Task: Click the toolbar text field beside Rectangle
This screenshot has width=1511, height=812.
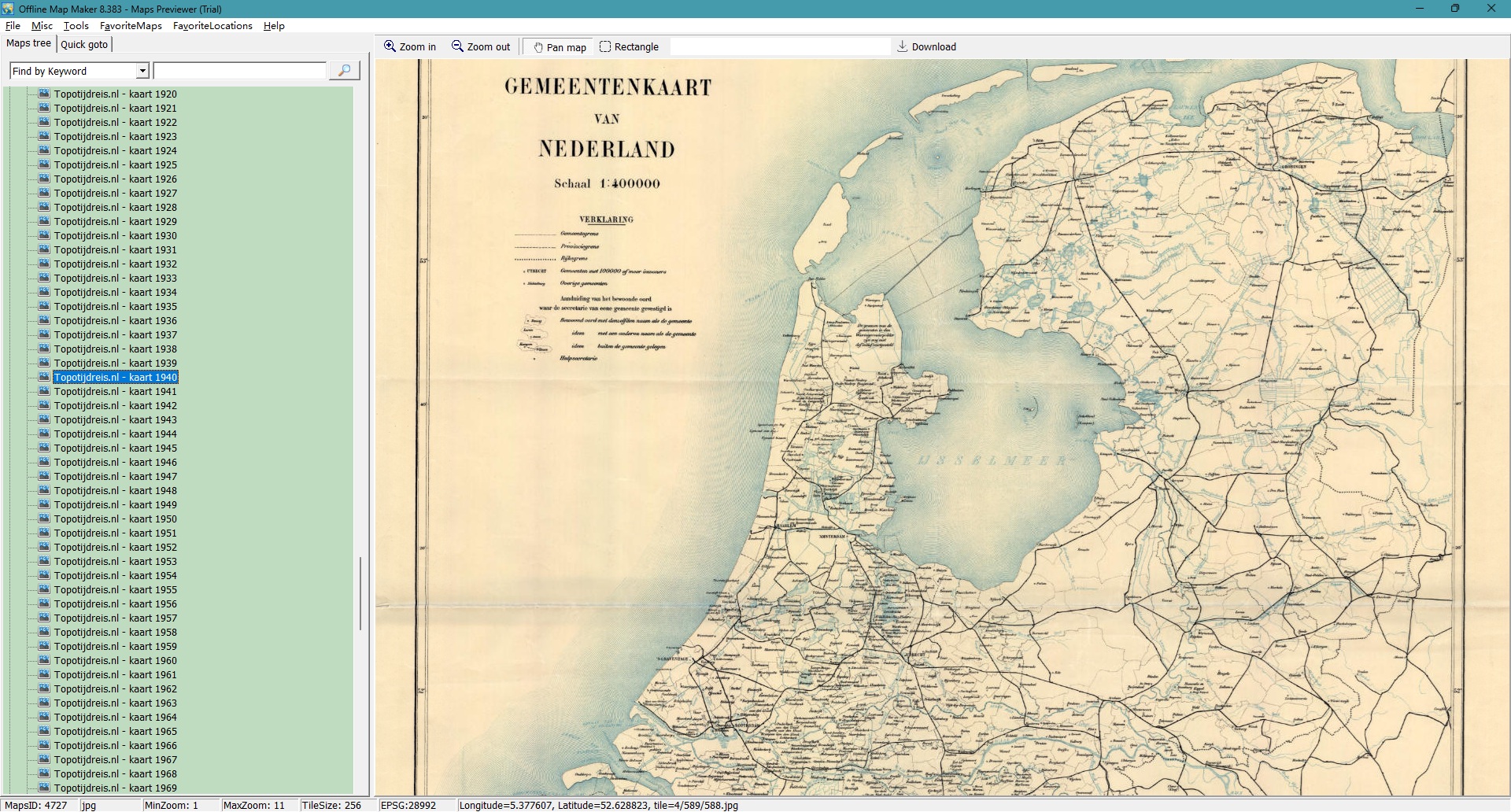Action: [779, 46]
